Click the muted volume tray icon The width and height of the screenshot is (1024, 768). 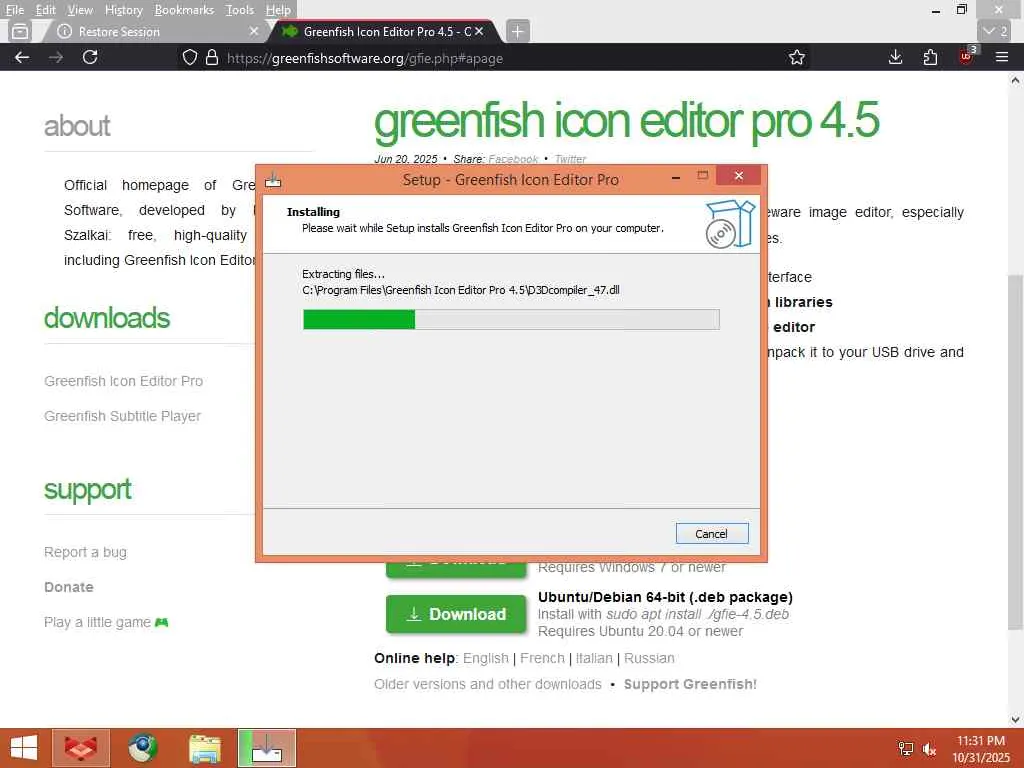click(929, 749)
